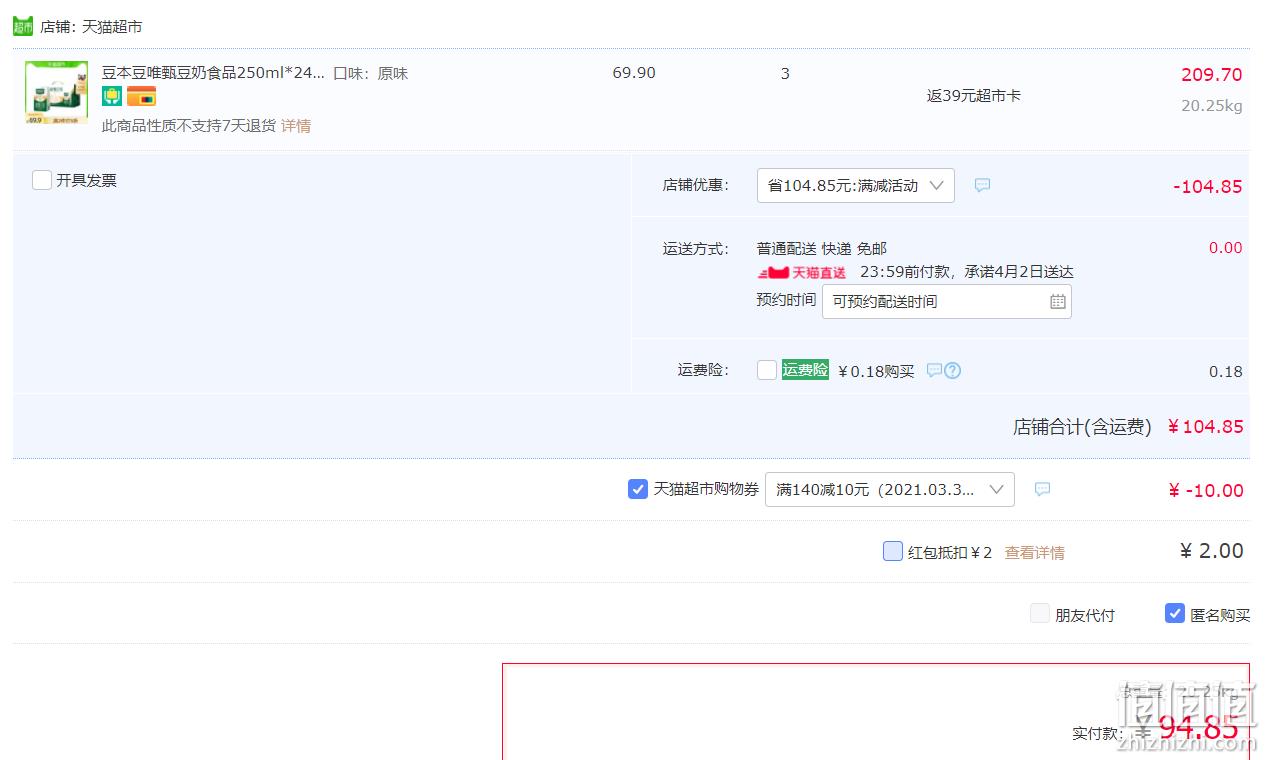Click the 可预约配送时间 input field
This screenshot has height=760, width=1266.
[x=947, y=302]
